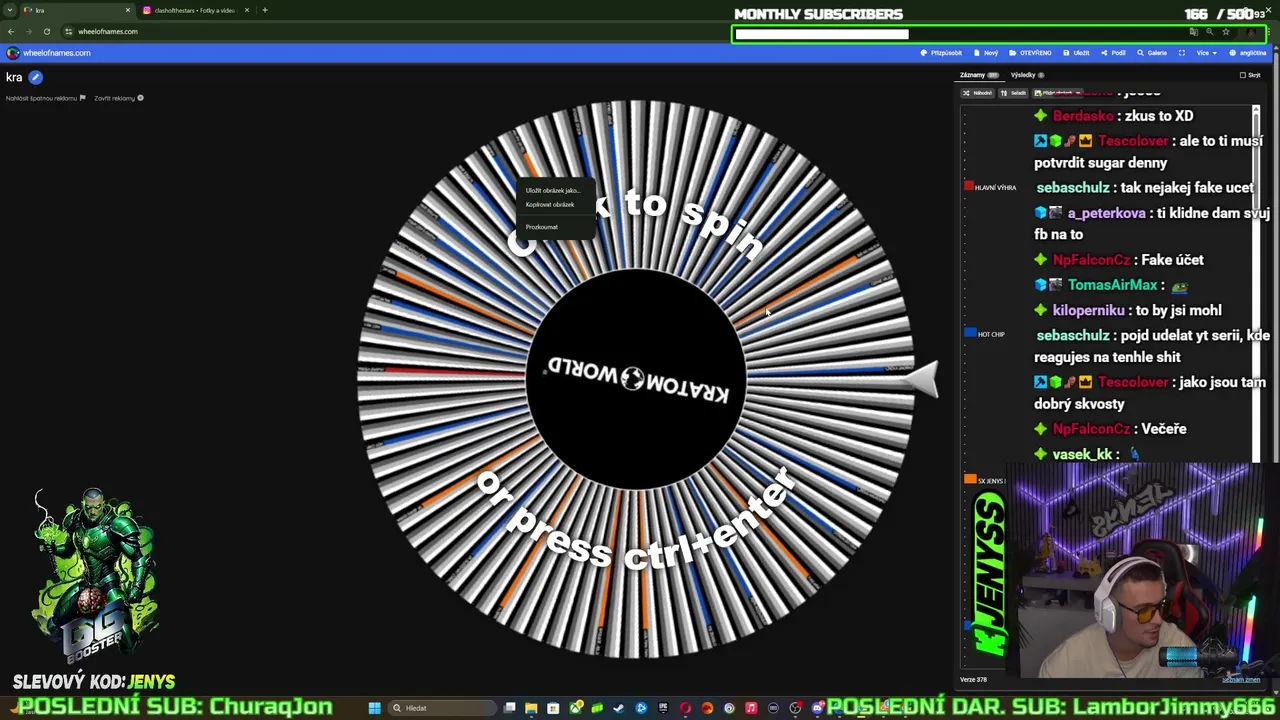
Task: Switch to the clashofthestars Instagram tab
Action: coord(195,10)
